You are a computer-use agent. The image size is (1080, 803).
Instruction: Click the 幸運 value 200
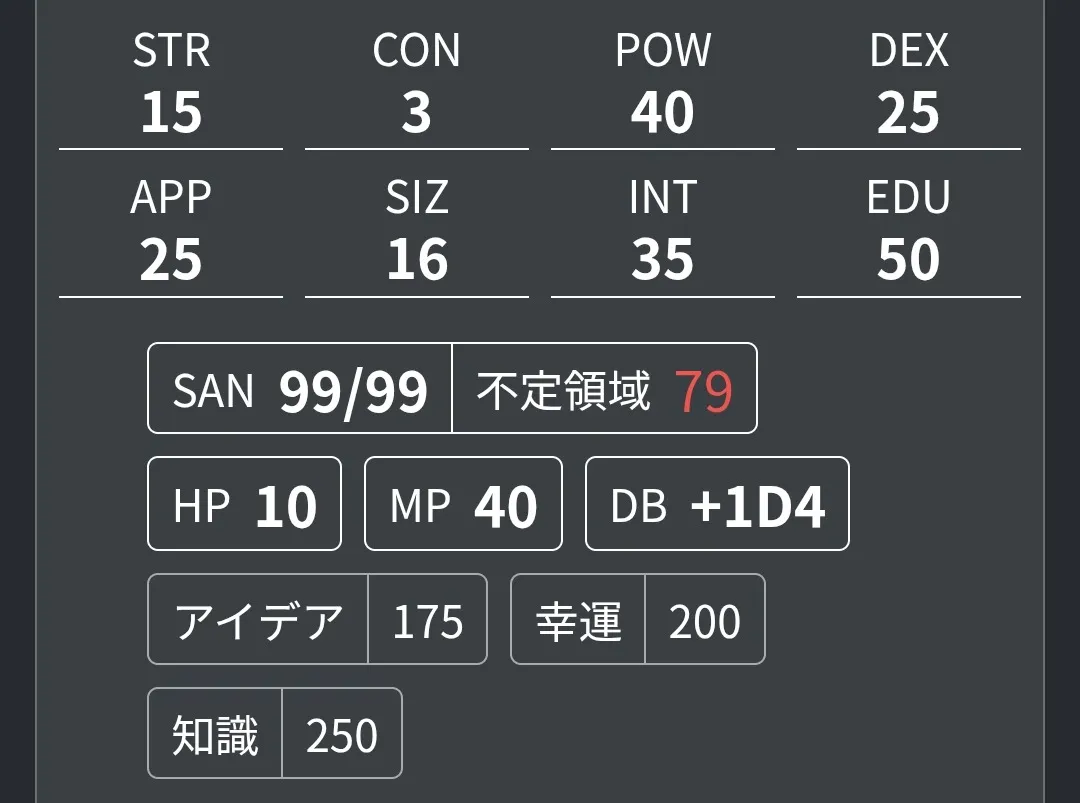click(704, 621)
